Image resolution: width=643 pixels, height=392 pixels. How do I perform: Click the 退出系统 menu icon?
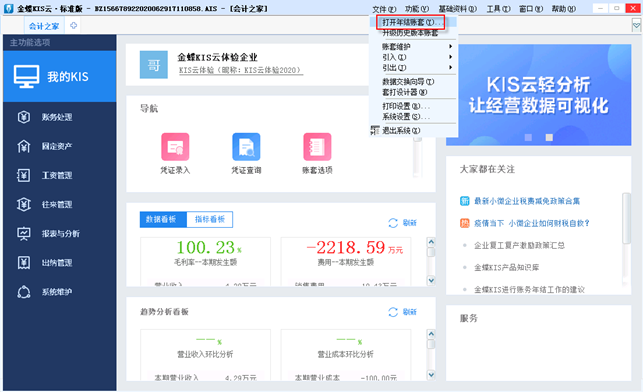click(x=374, y=130)
